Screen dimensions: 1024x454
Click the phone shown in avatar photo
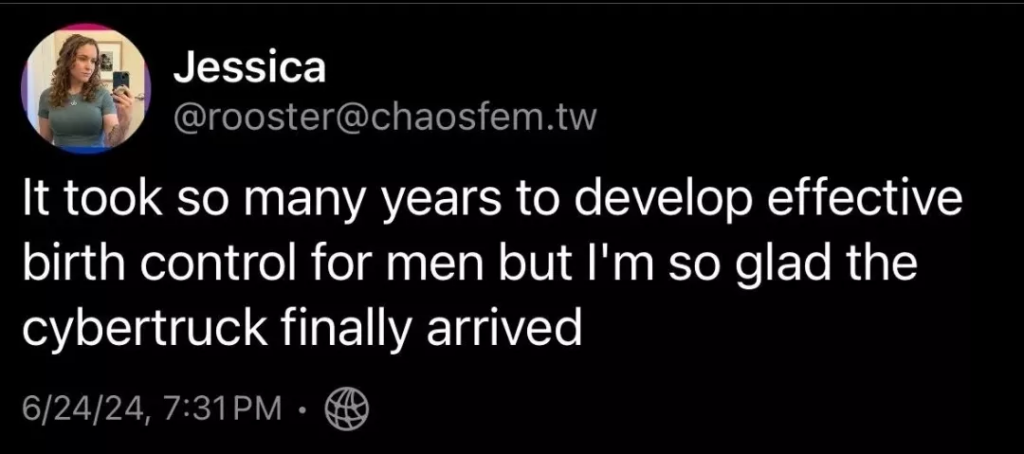(121, 82)
